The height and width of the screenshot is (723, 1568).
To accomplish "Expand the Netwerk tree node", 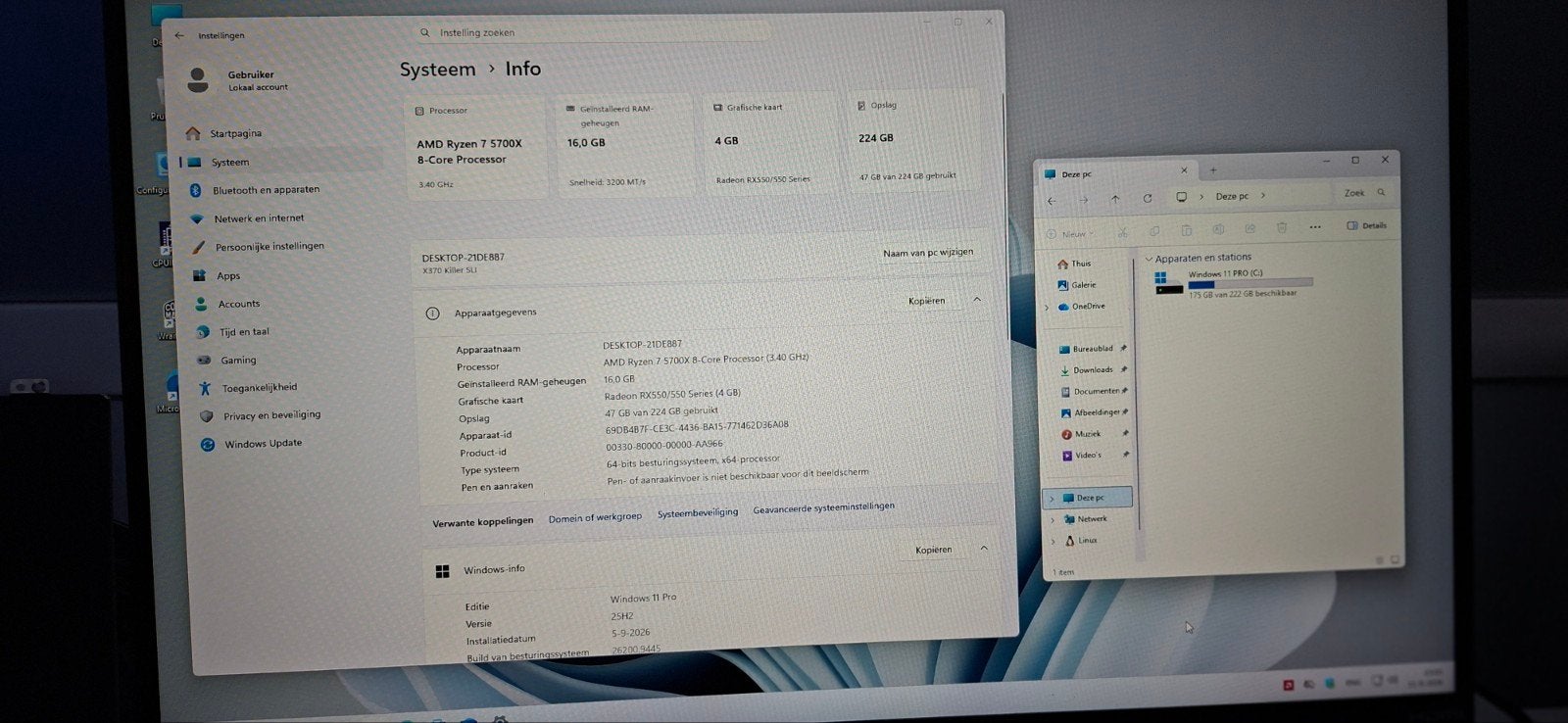I will (1053, 520).
